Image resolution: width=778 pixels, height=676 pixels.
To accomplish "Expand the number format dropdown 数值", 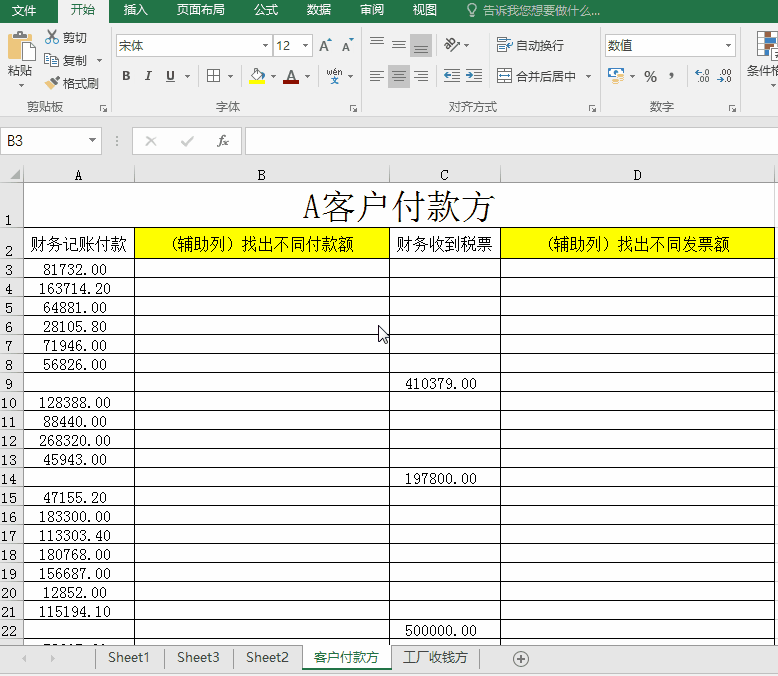I will (728, 46).
